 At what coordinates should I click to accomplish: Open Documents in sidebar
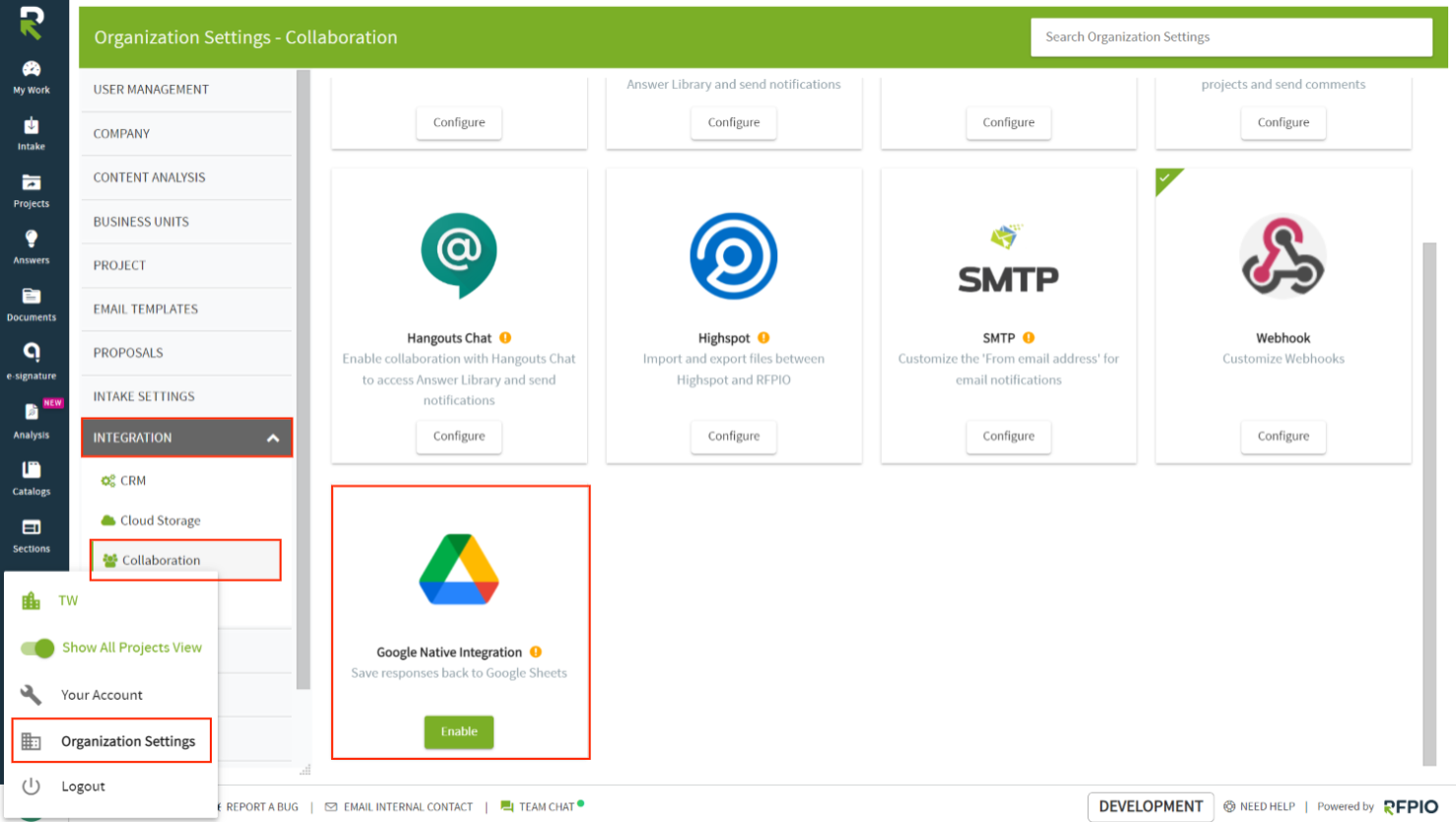click(x=32, y=304)
